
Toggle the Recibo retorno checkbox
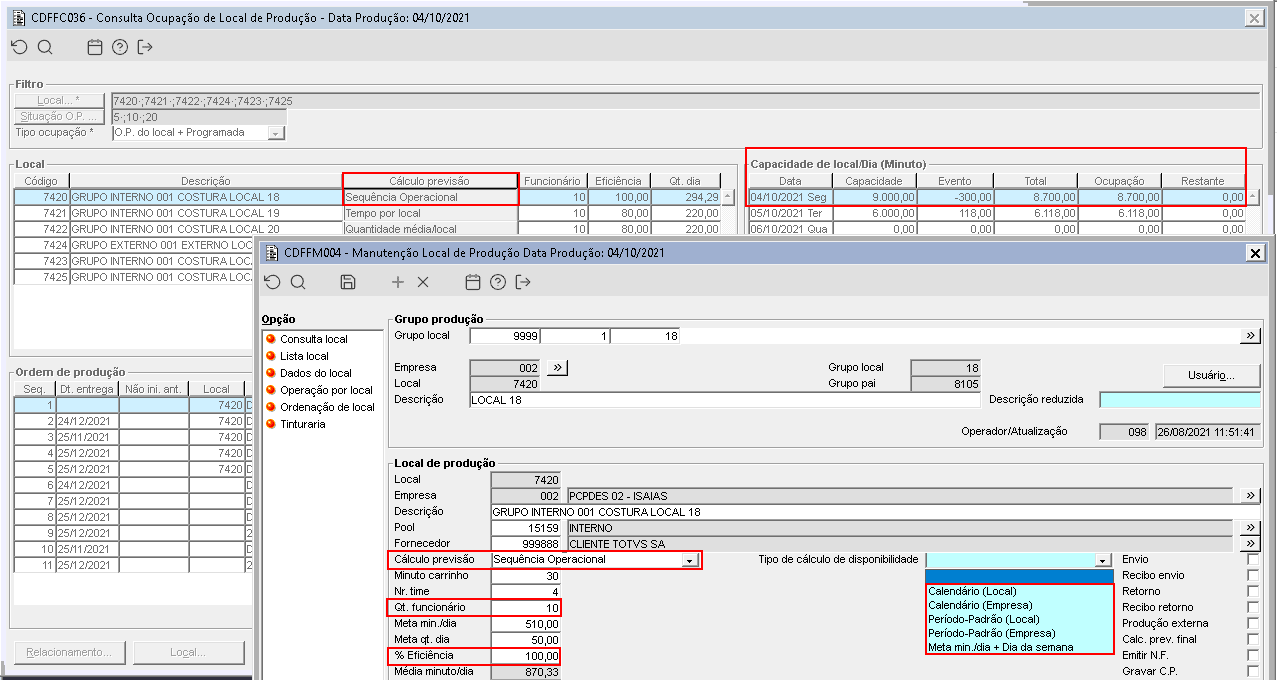[x=1253, y=607]
